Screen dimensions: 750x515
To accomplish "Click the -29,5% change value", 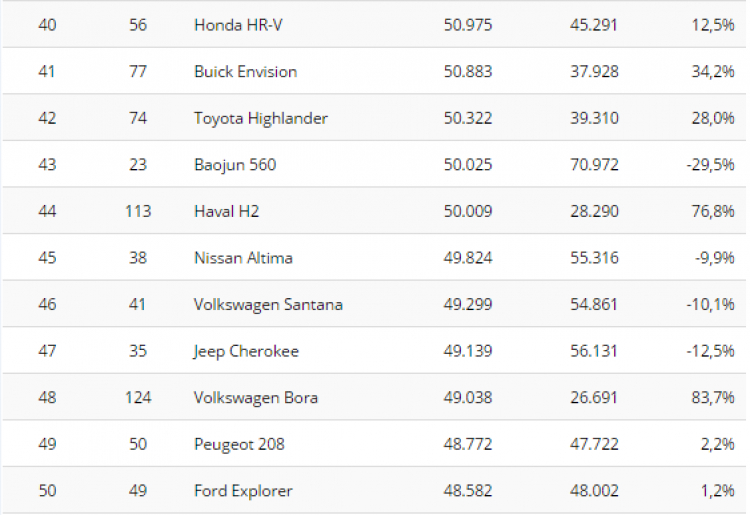I will point(710,164).
